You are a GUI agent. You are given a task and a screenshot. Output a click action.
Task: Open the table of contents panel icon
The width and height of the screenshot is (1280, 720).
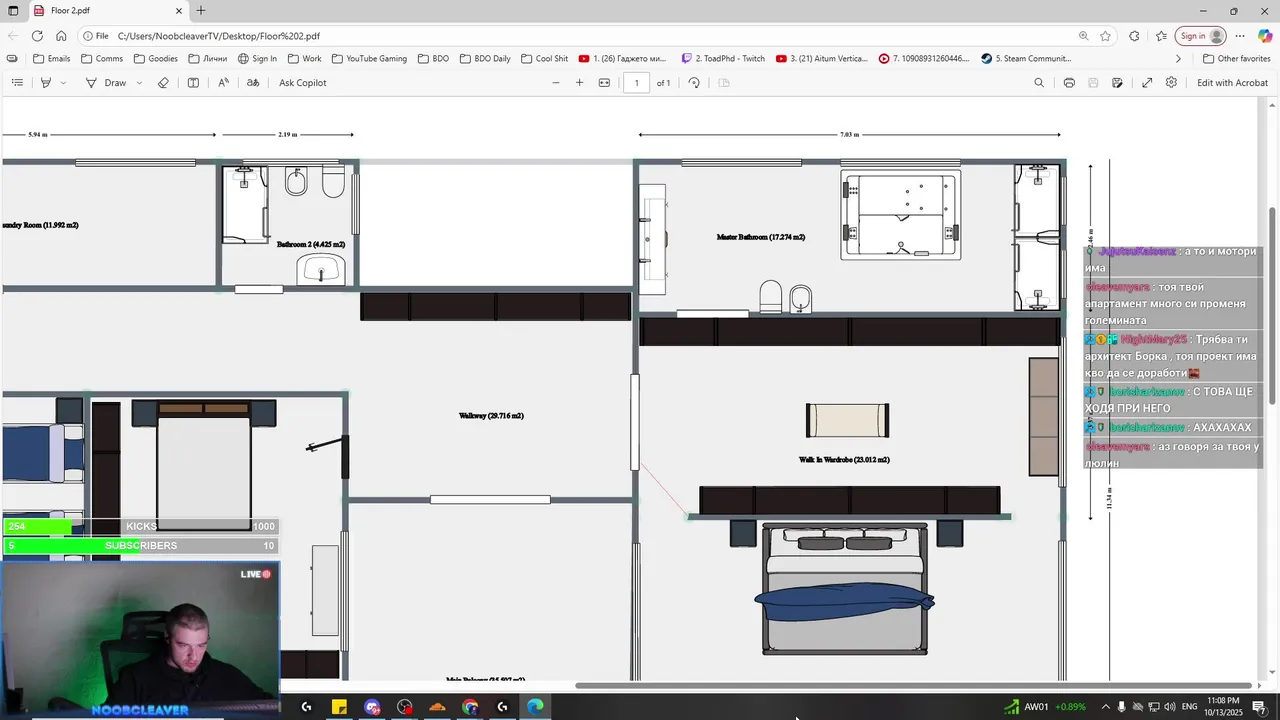(x=17, y=83)
